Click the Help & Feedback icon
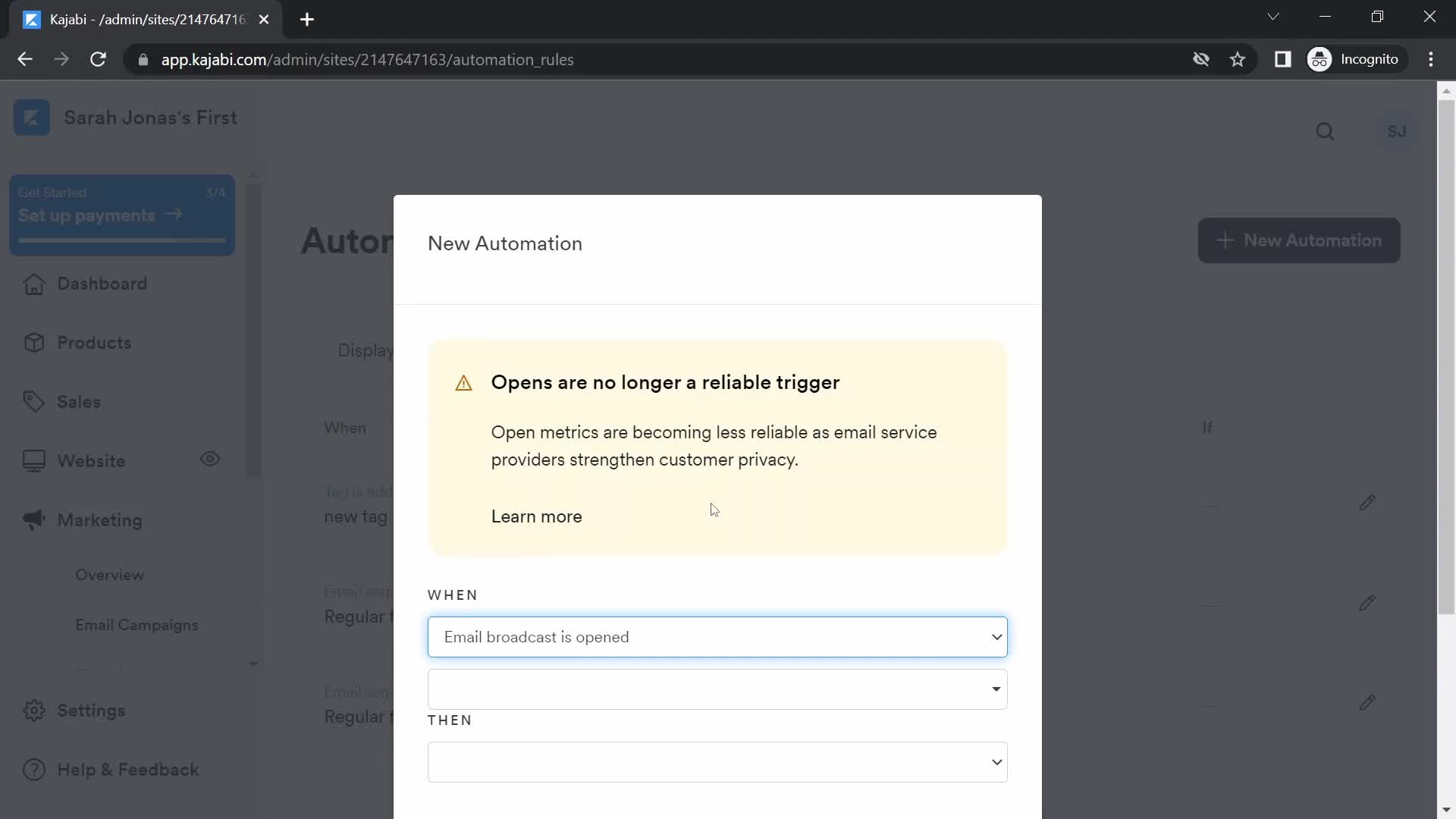Image resolution: width=1456 pixels, height=819 pixels. (x=33, y=770)
